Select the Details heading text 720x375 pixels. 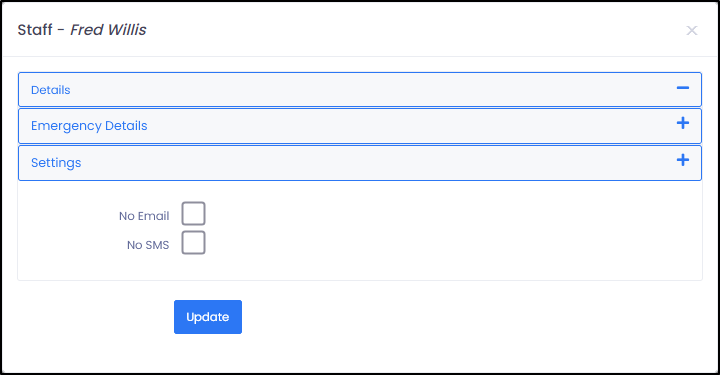[51, 90]
